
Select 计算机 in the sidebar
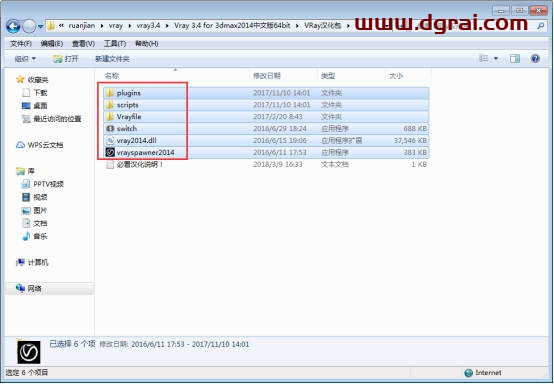click(38, 262)
